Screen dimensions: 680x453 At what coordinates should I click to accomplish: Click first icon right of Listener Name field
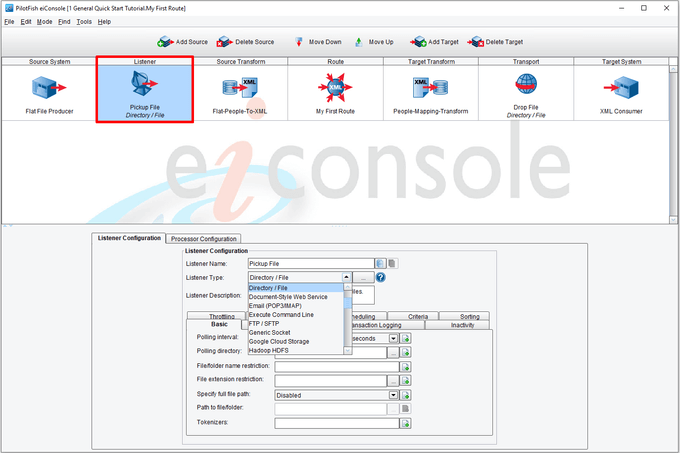[x=380, y=263]
